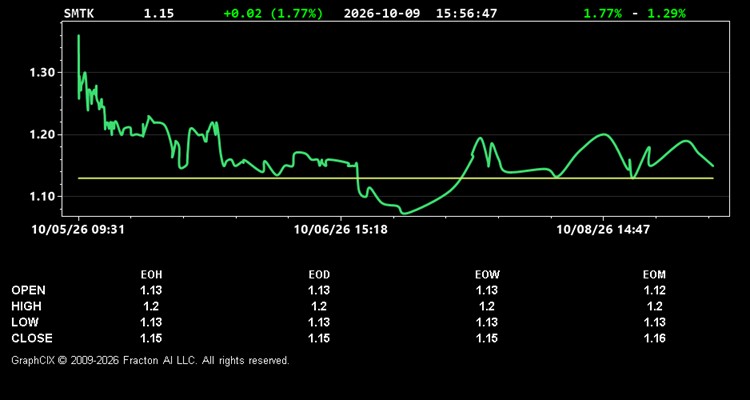
Task: Click the GraphCIX copyright notice
Action: click(150, 360)
